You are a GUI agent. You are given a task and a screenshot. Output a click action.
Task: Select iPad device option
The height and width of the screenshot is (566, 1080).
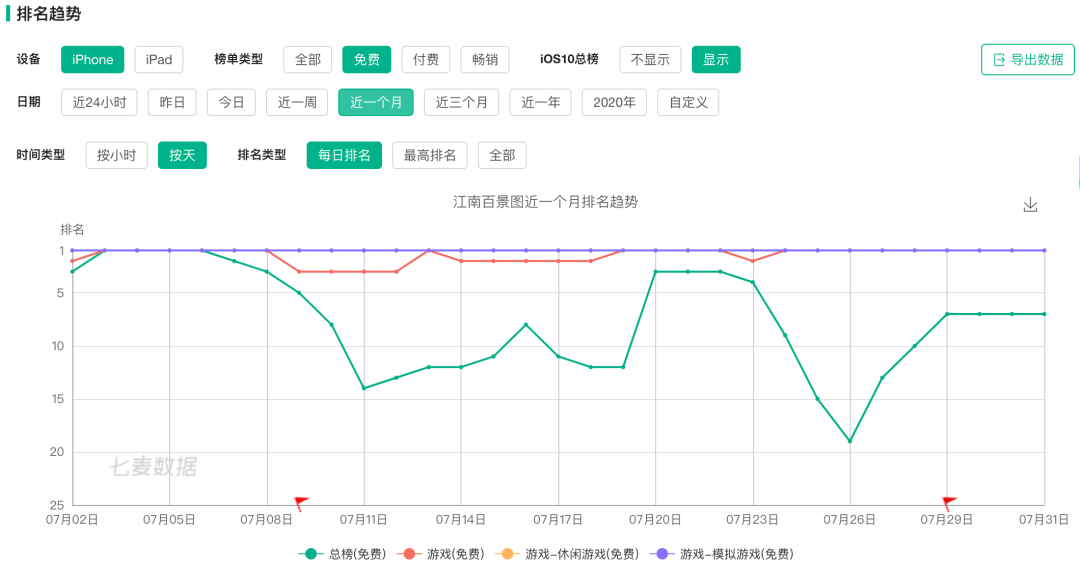click(159, 60)
